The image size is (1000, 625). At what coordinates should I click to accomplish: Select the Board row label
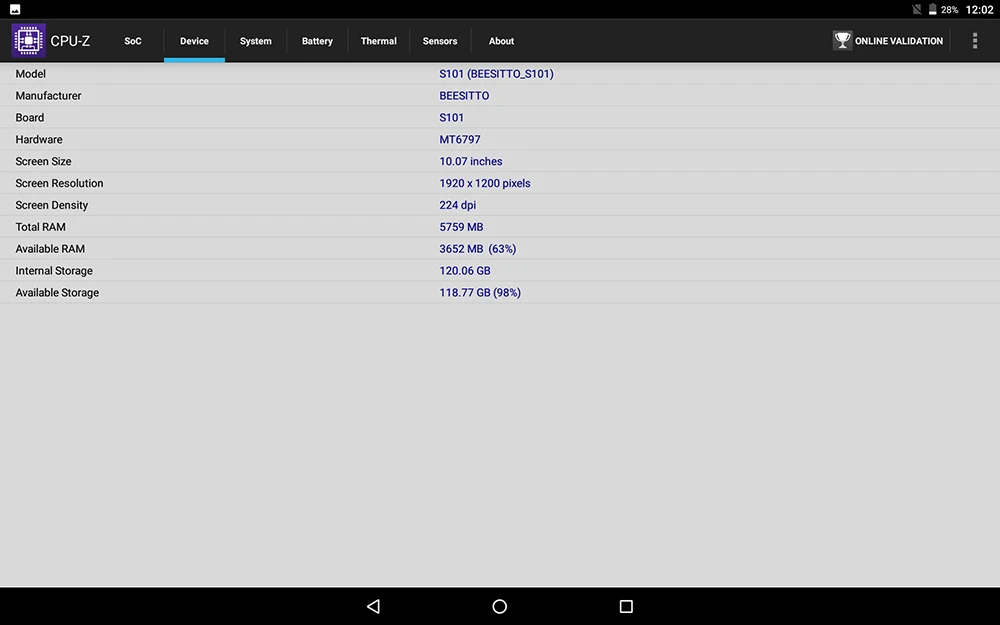pyautogui.click(x=30, y=117)
